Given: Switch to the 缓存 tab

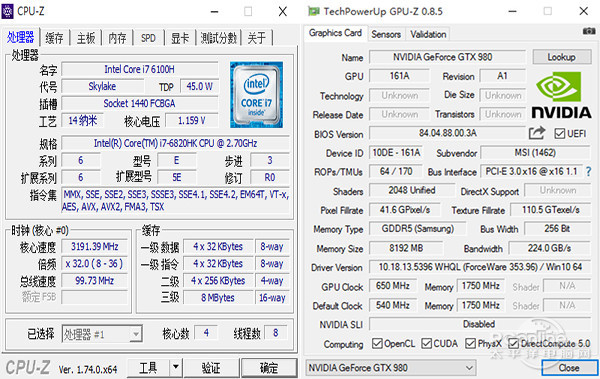Looking at the screenshot, I should (54, 38).
